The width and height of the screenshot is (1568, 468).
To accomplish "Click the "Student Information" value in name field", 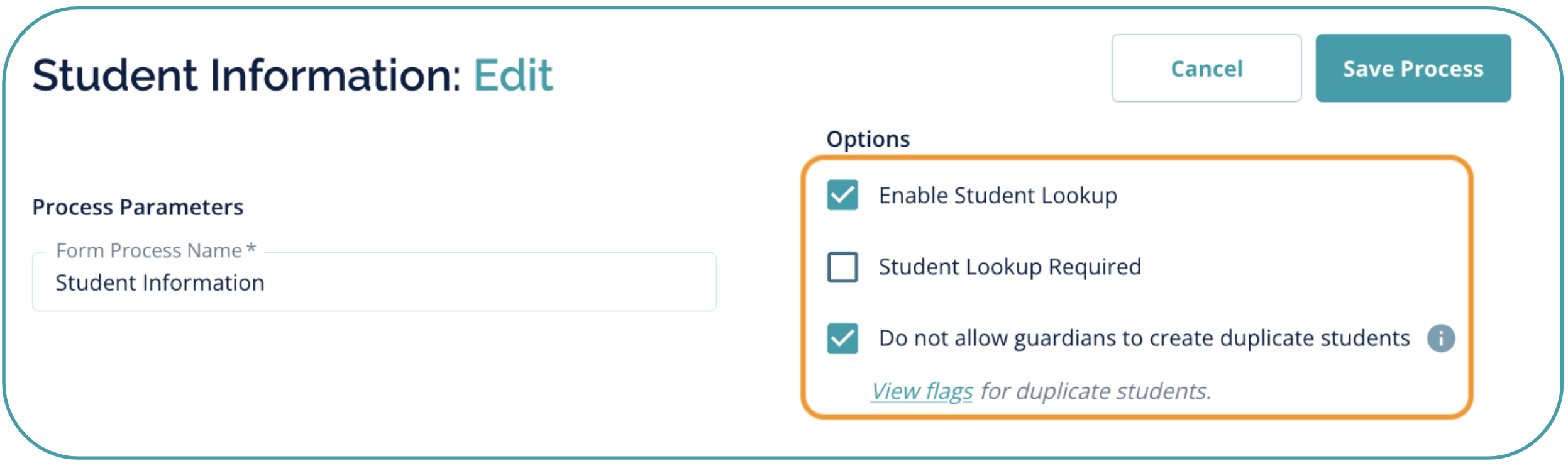I will click(x=160, y=283).
